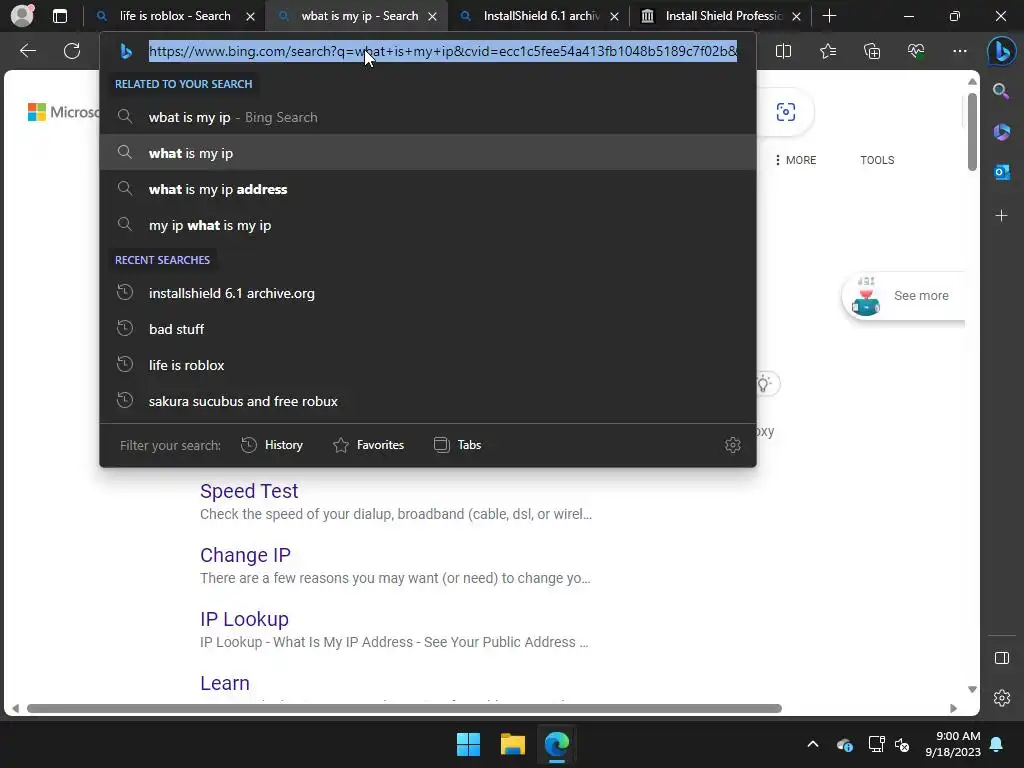Open File Explorer from taskbar
Viewport: 1024px width, 768px height.
513,744
